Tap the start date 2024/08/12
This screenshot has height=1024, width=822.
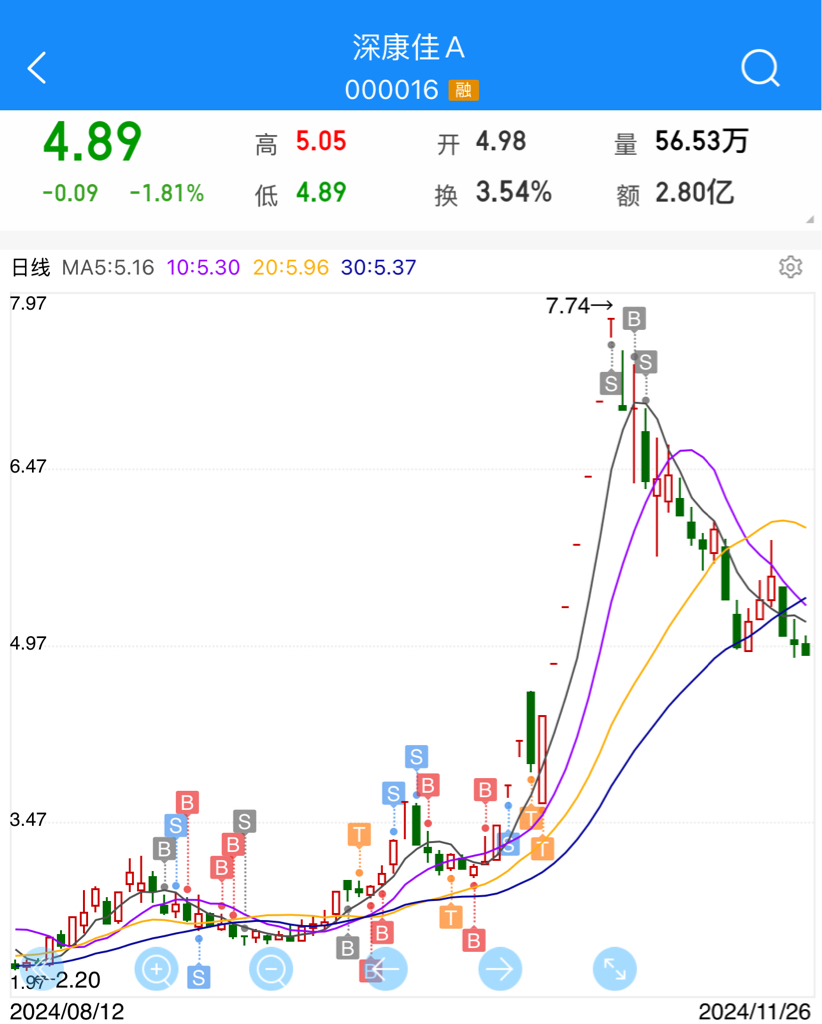(67, 1012)
